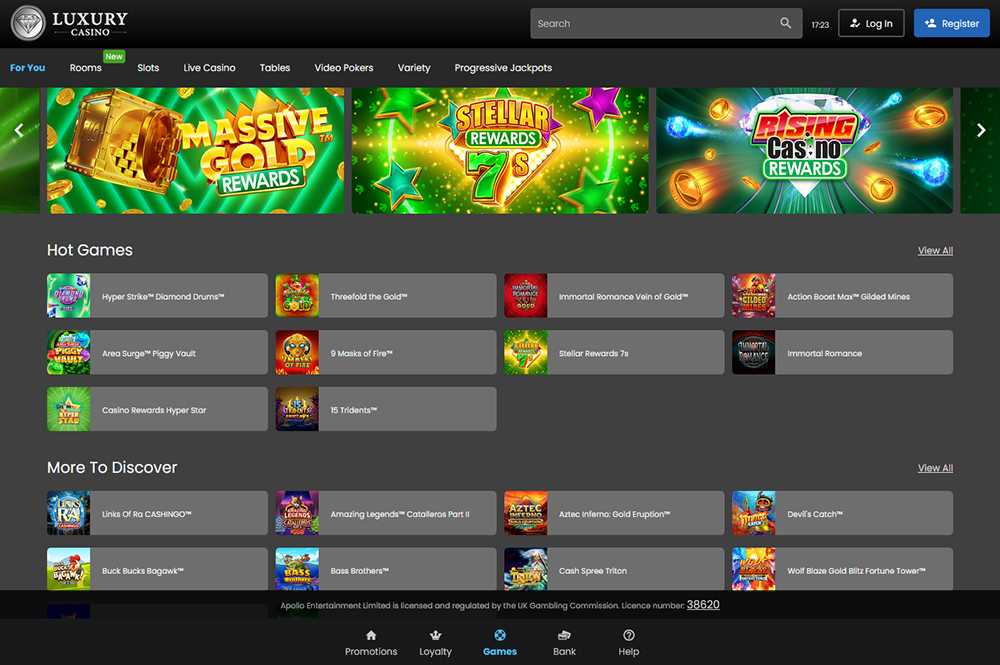
Task: Switch to the Slots tab
Action: coord(148,68)
